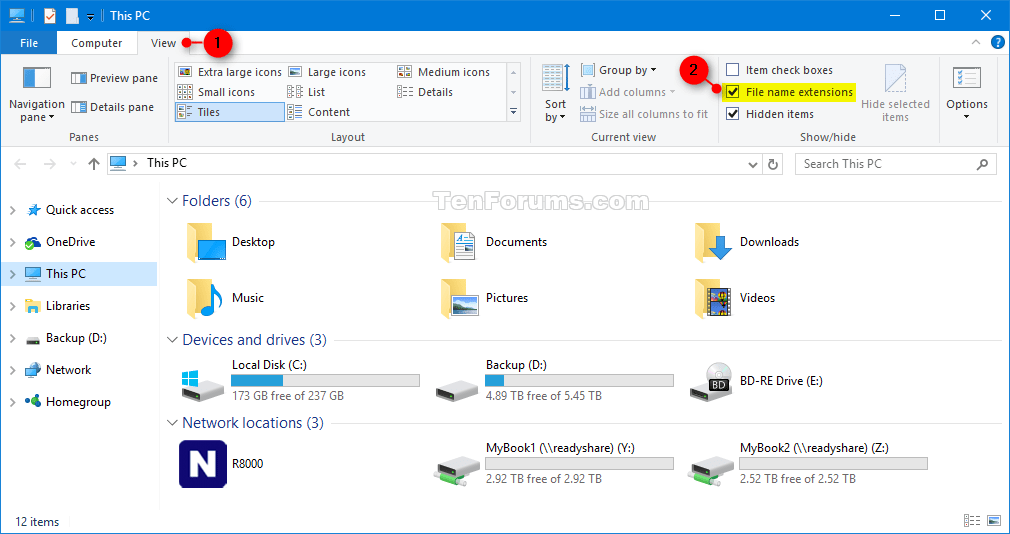Click Hide selected items button
The height and width of the screenshot is (534, 1010).
click(895, 94)
